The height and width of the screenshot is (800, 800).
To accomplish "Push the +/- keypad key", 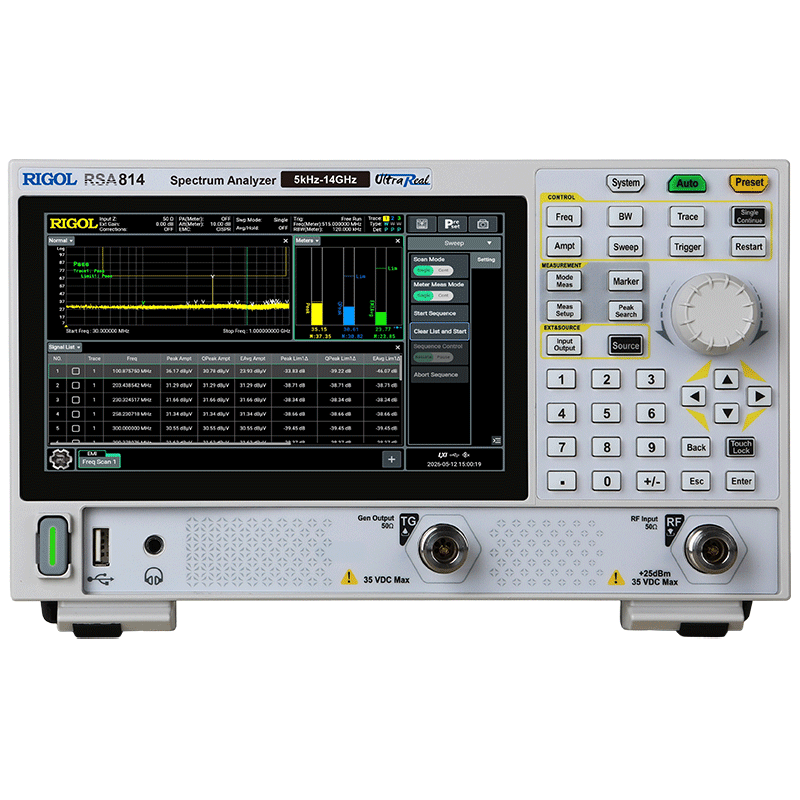I will click(x=651, y=481).
